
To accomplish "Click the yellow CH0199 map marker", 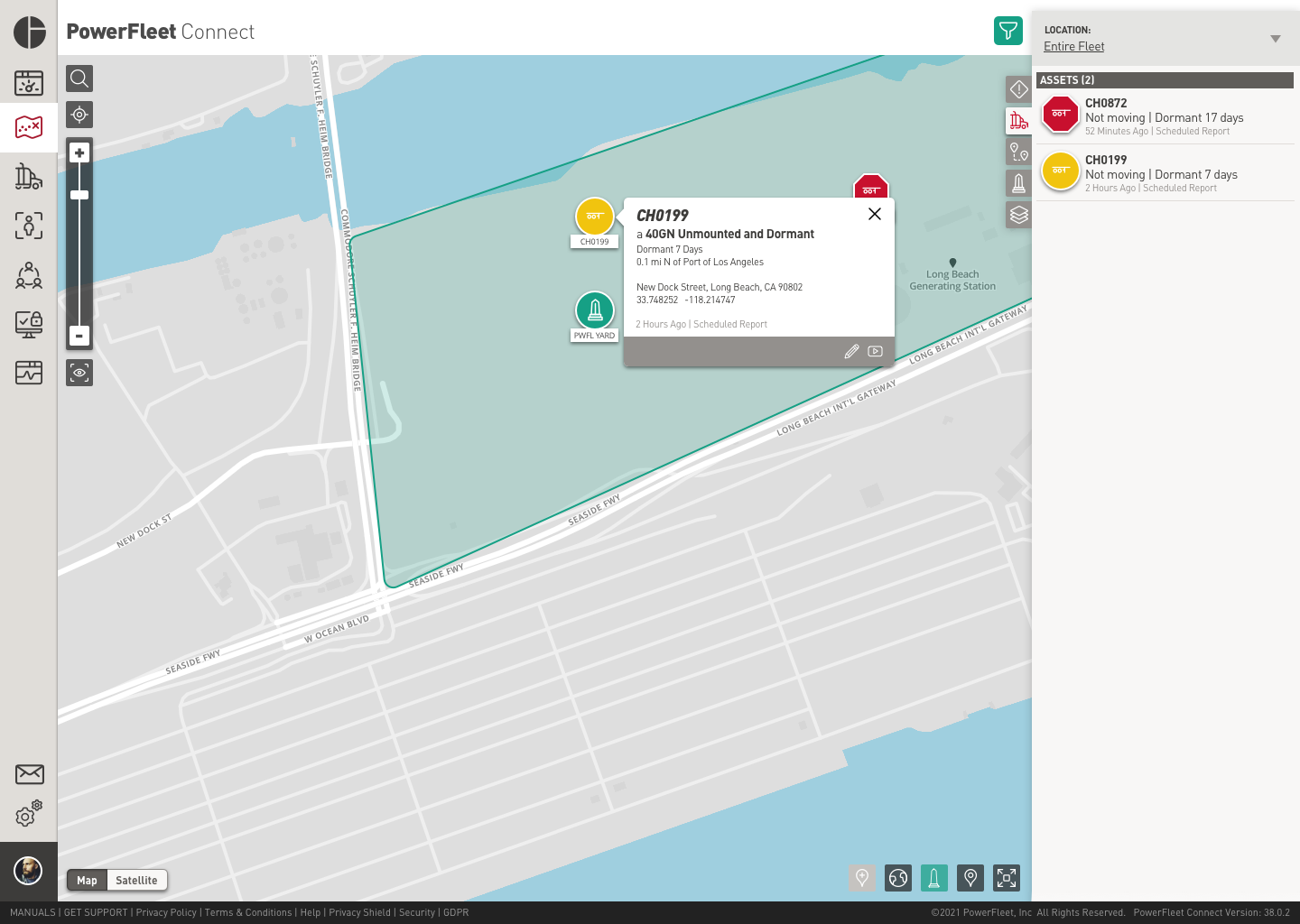I will pos(595,217).
